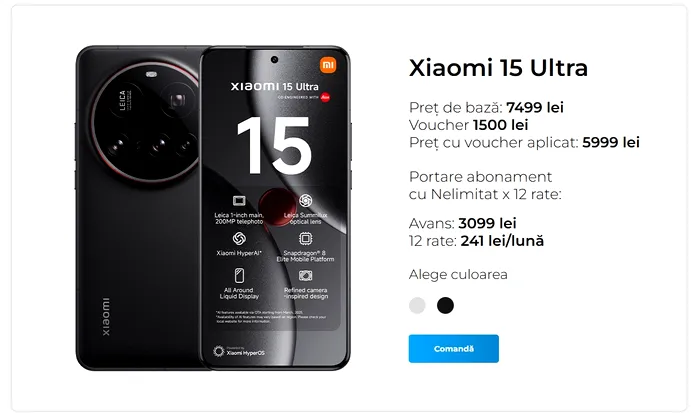Click the large 15 on phone display
The height and width of the screenshot is (414, 700).
pos(273,146)
